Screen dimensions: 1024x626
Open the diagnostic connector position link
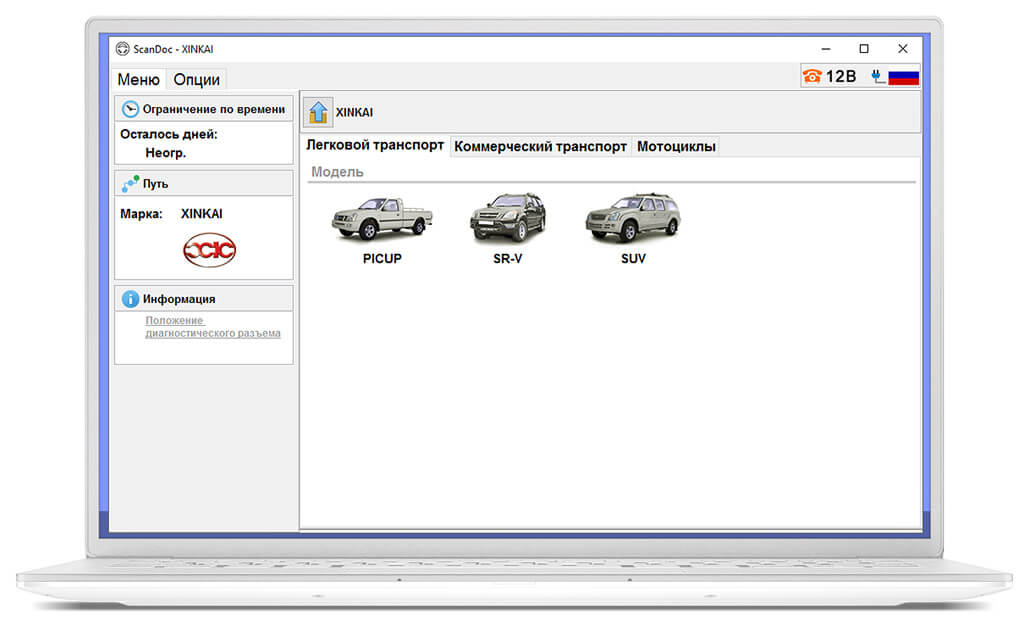tap(212, 327)
